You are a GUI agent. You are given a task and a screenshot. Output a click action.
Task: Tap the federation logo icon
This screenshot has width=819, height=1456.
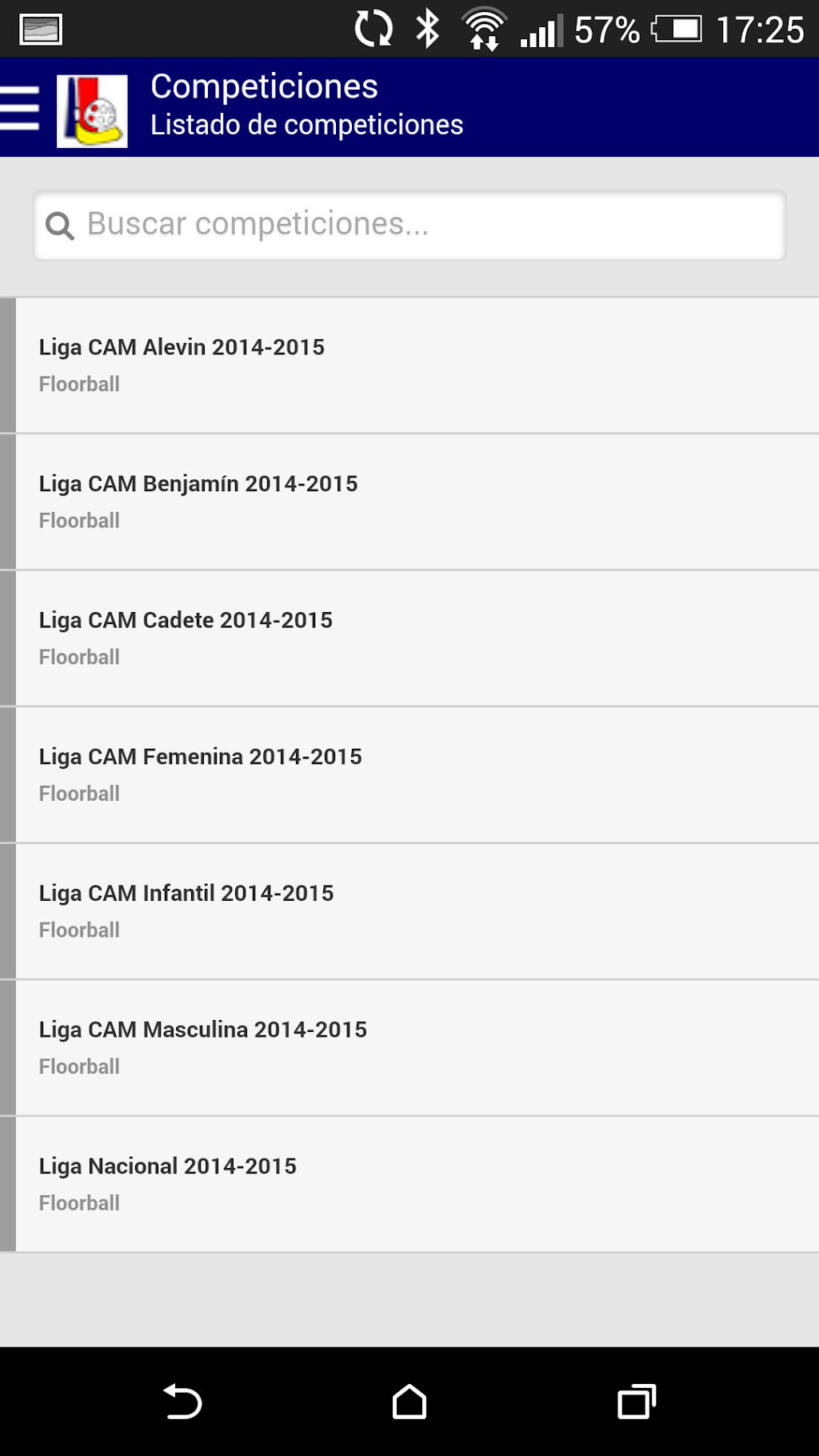point(92,110)
